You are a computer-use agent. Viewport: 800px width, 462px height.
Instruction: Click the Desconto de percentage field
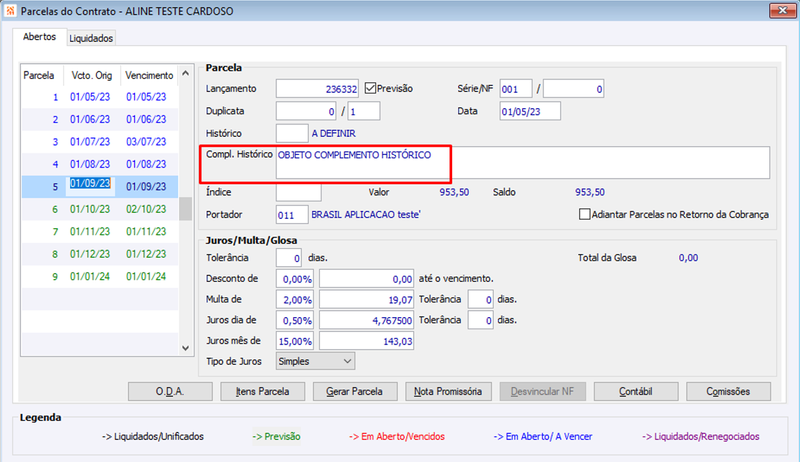(x=295, y=279)
